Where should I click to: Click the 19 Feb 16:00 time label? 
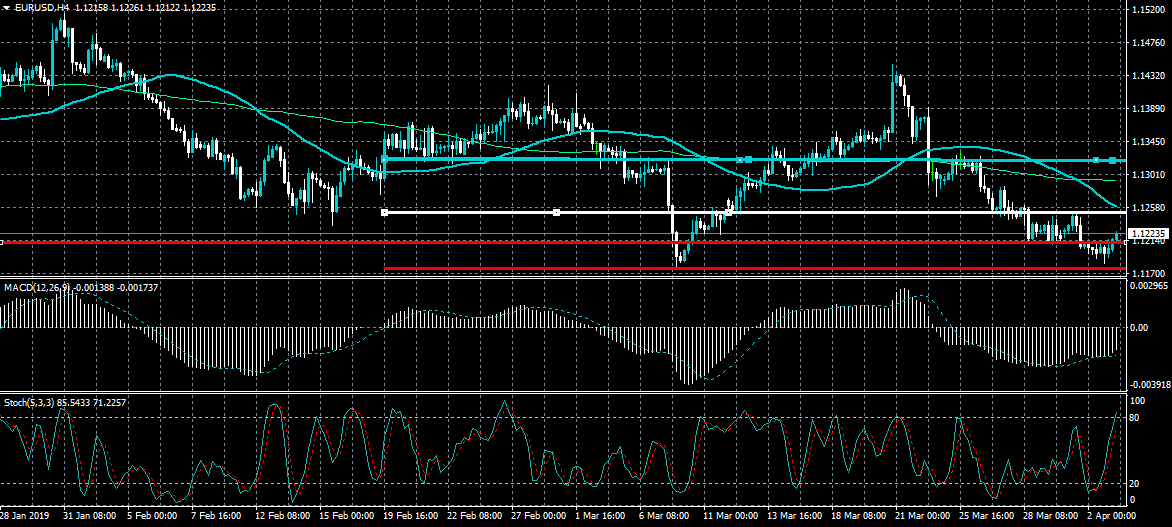[x=410, y=516]
